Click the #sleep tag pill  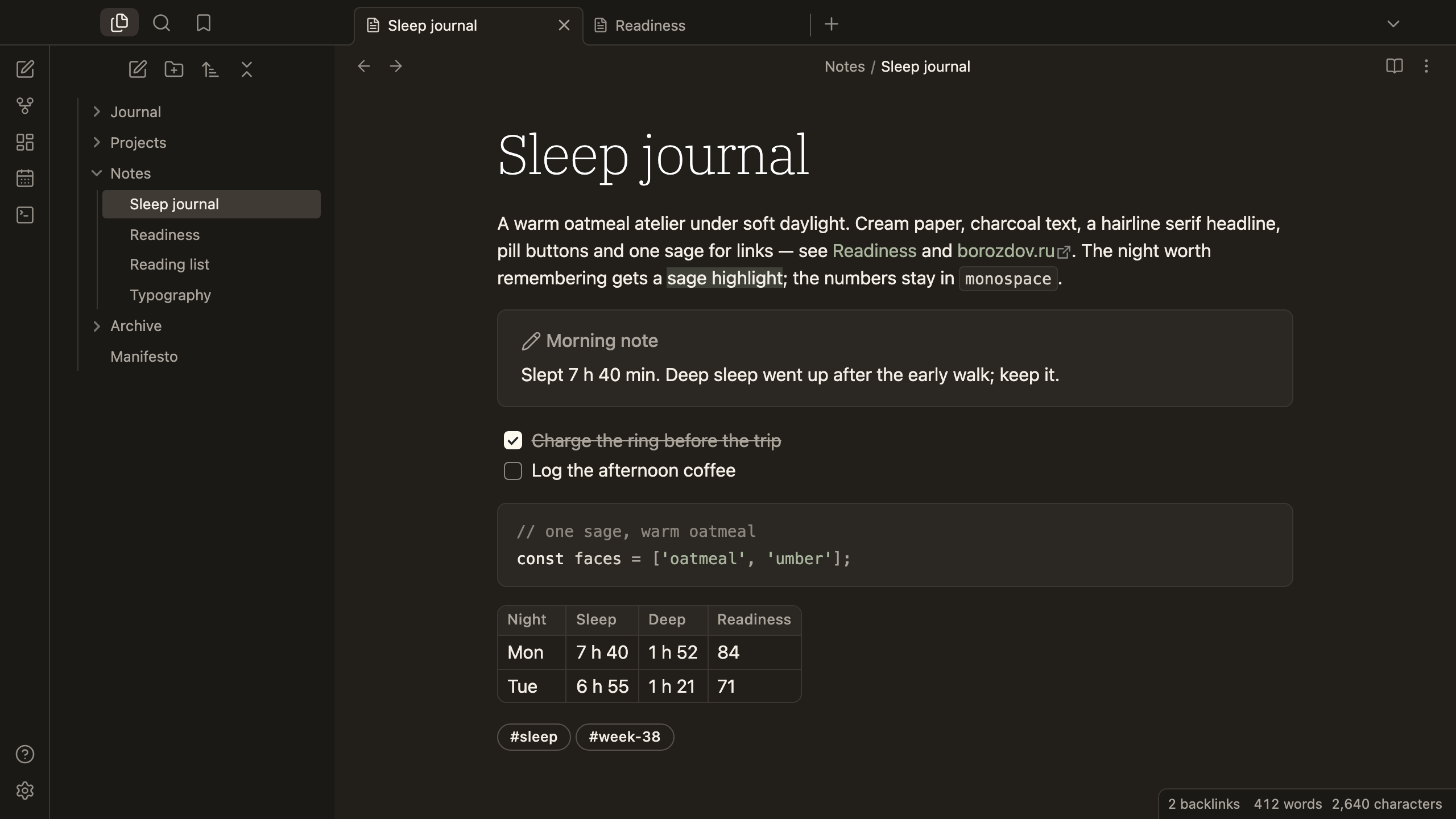pos(533,737)
